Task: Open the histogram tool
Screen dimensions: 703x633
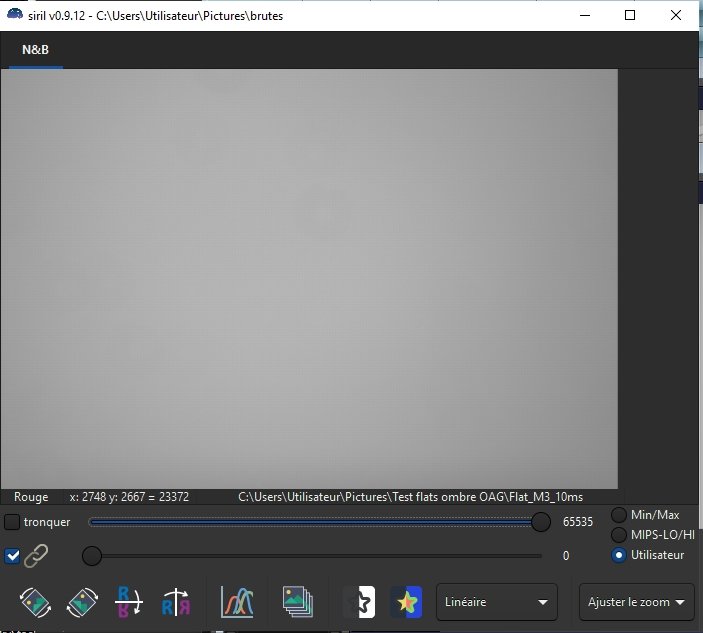Action: (x=237, y=602)
